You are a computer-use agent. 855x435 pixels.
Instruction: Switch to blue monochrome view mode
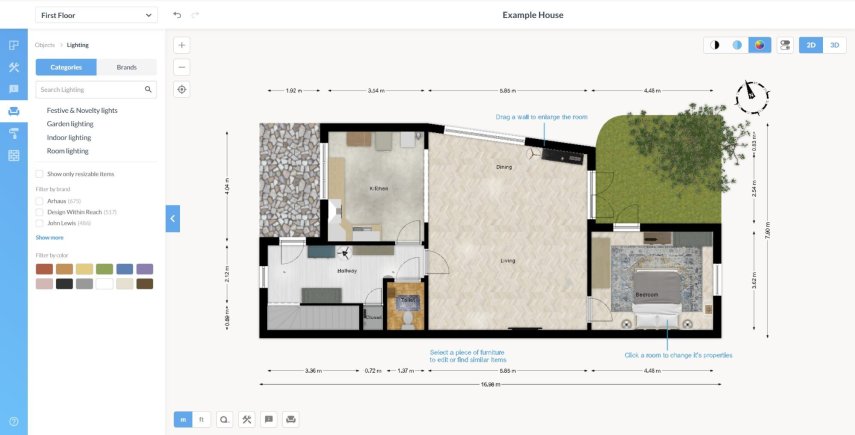[x=737, y=45]
